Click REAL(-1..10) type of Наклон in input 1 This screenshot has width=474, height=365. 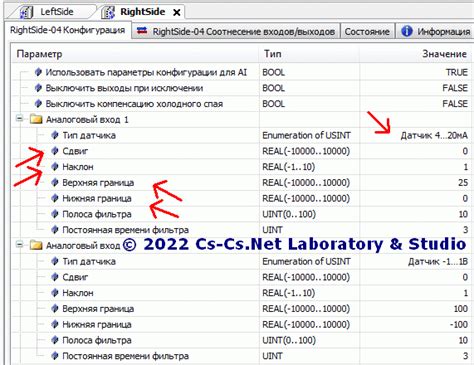tap(289, 167)
